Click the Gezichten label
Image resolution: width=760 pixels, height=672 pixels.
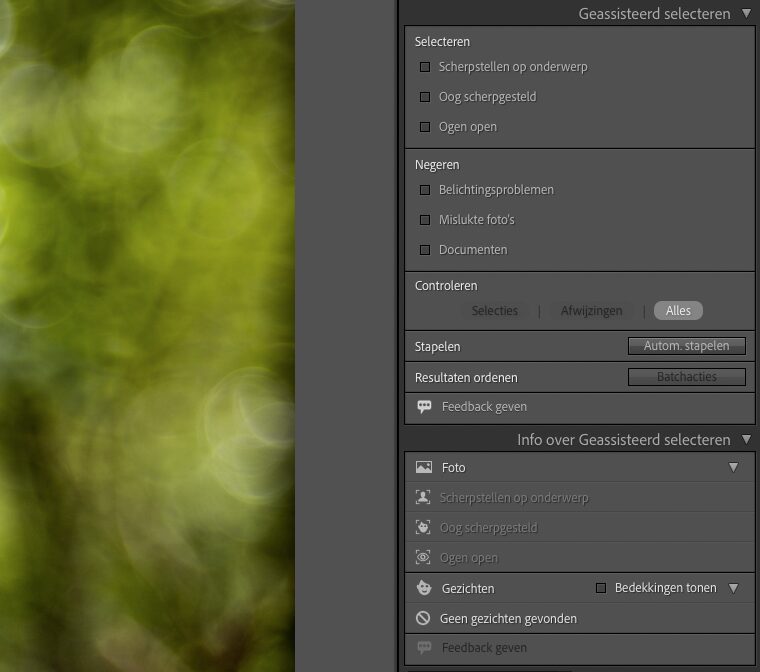(468, 589)
